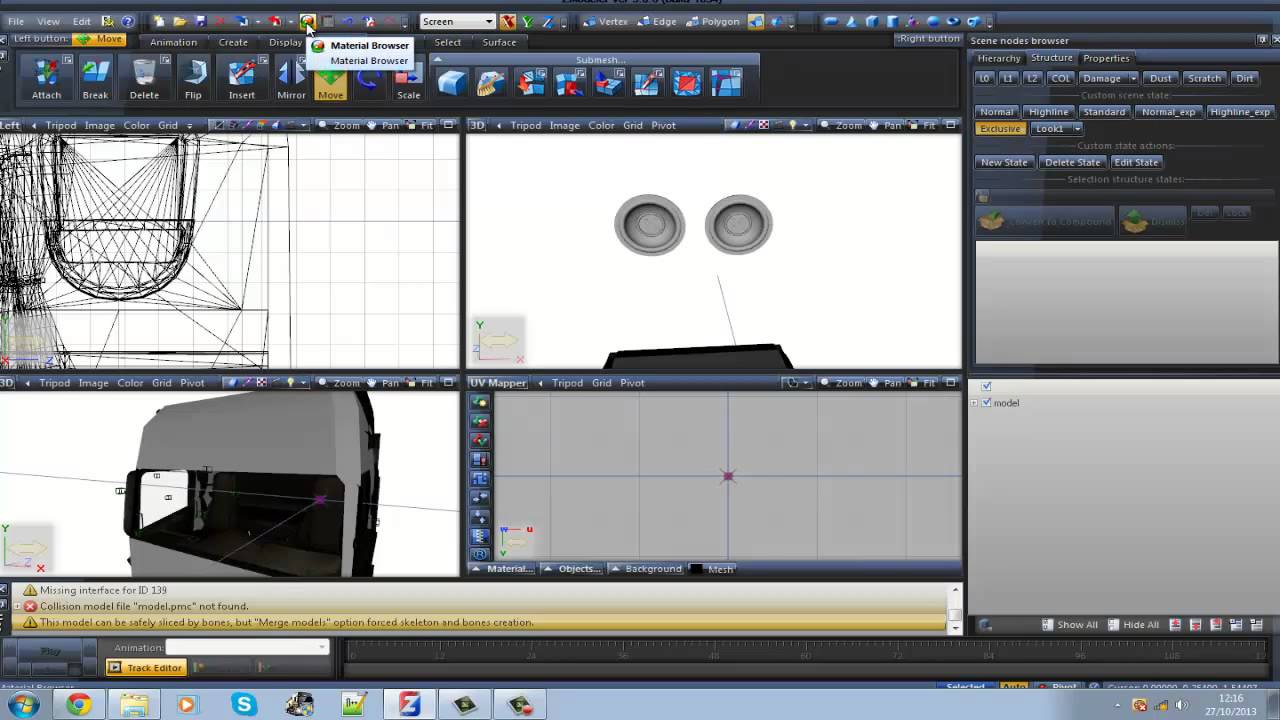Screen dimensions: 1280x720
Task: Toggle the Exclusive state button
Action: (x=1000, y=129)
